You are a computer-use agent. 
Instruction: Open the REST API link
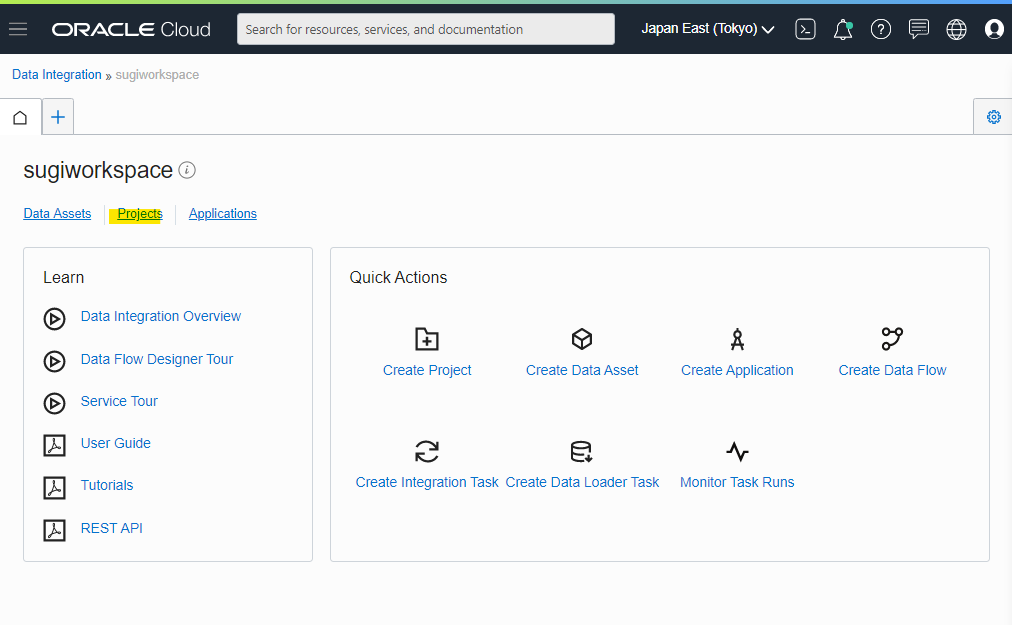click(112, 528)
